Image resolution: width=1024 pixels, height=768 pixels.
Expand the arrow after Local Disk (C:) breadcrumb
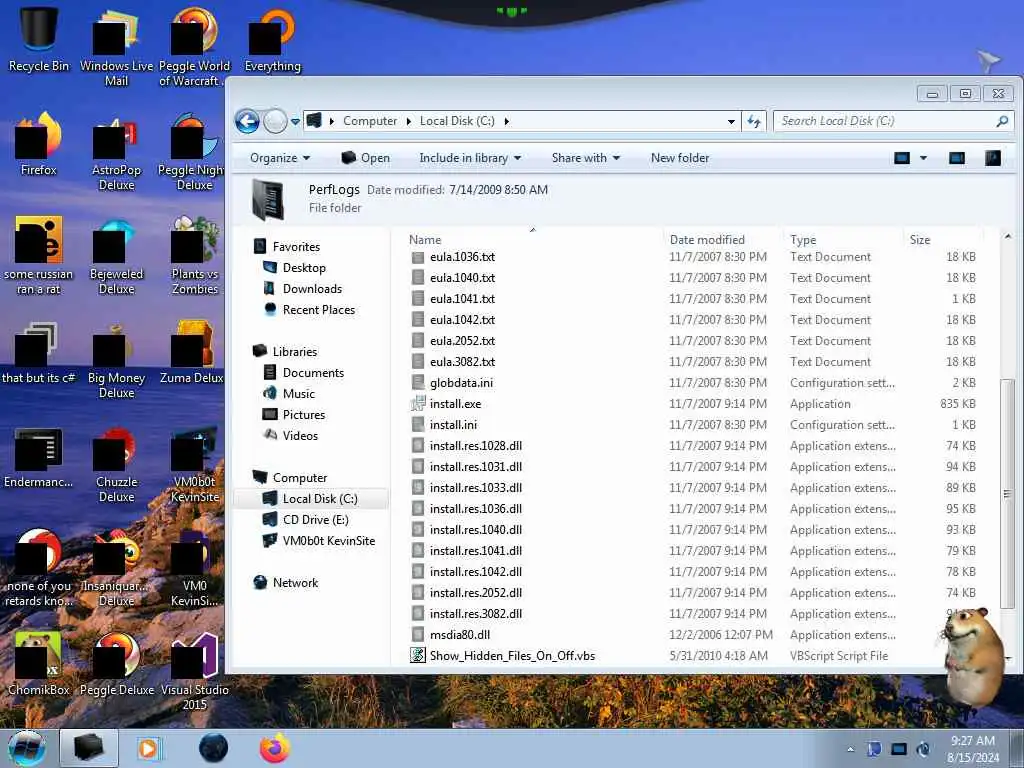506,121
